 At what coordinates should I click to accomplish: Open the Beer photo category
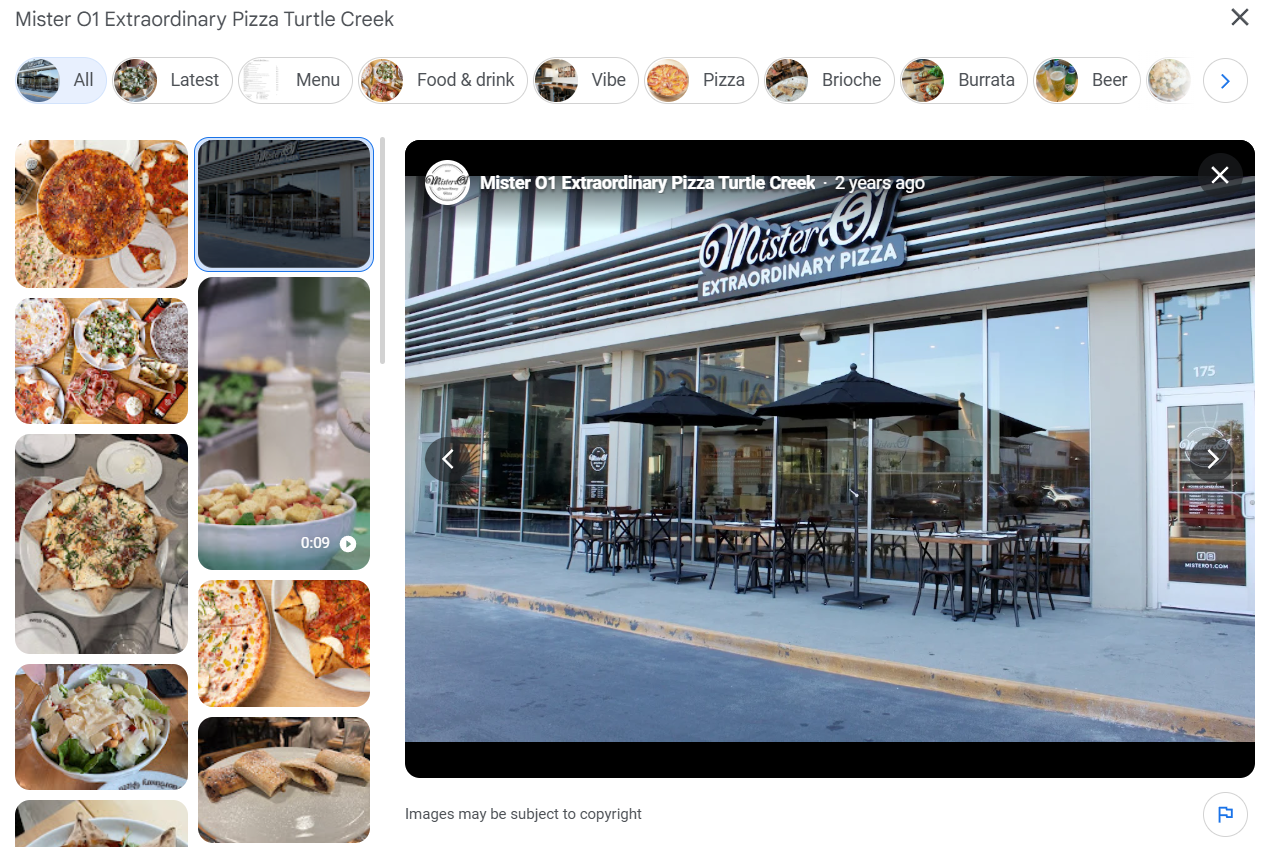pos(1087,80)
